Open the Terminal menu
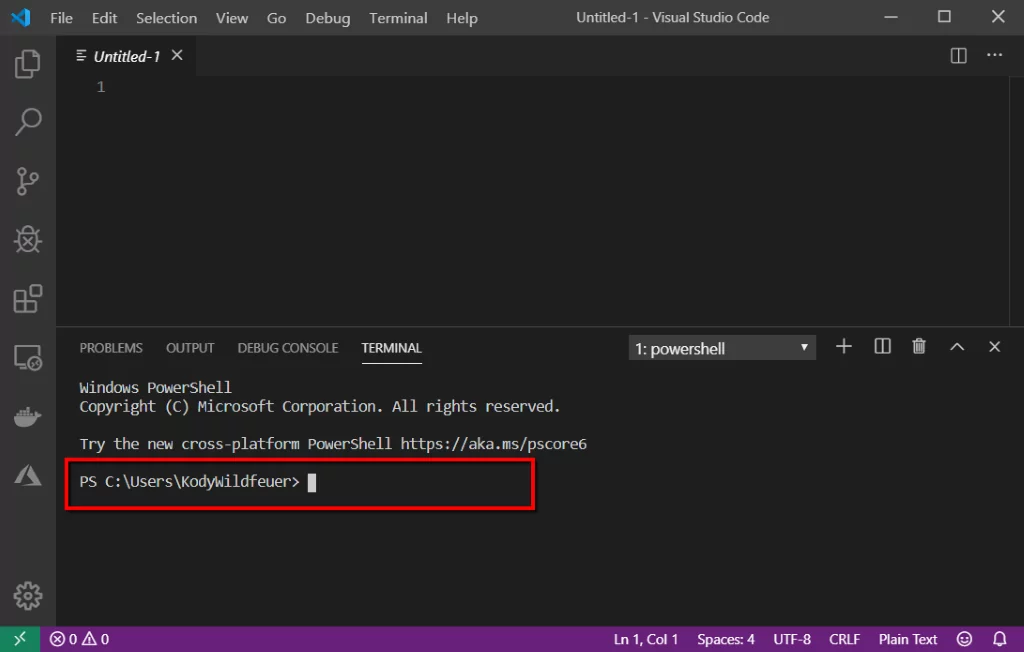This screenshot has width=1024, height=652. [398, 18]
